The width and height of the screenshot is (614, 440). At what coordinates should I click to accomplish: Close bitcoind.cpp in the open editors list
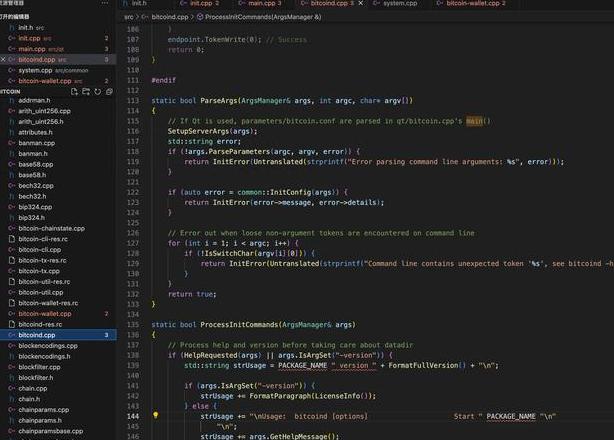[3, 60]
